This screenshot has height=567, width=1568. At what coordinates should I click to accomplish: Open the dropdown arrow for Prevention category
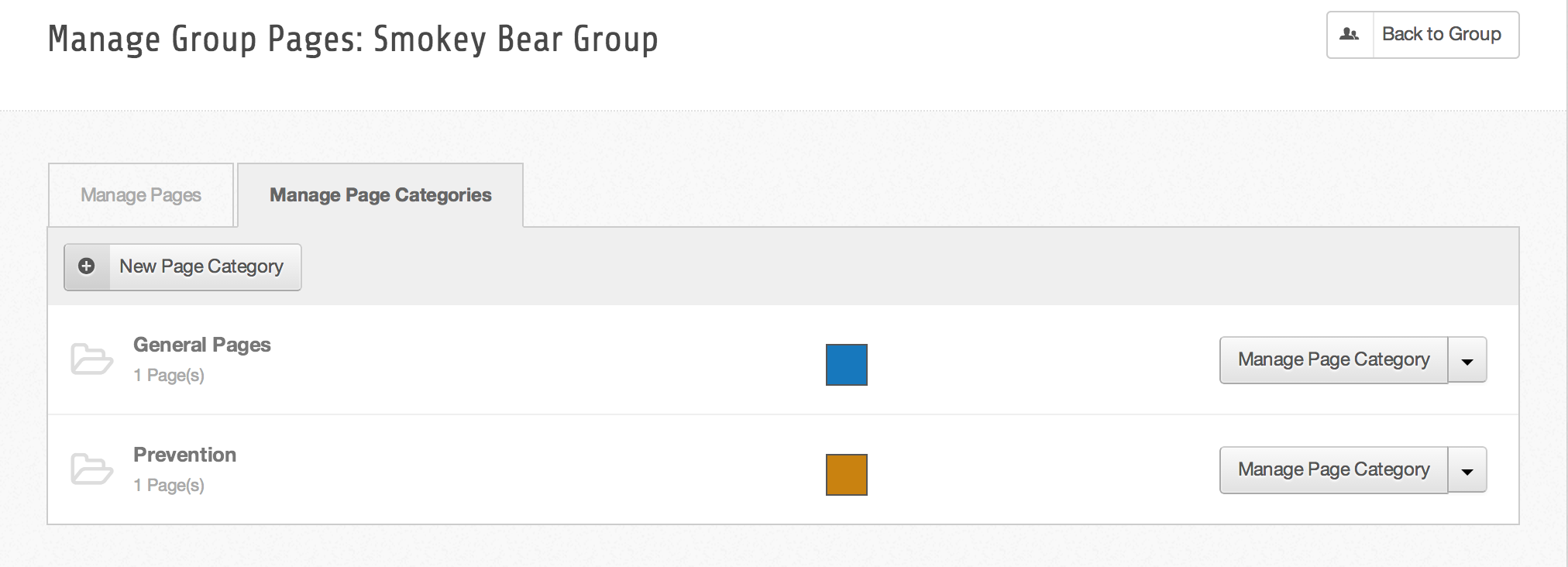tap(1467, 470)
